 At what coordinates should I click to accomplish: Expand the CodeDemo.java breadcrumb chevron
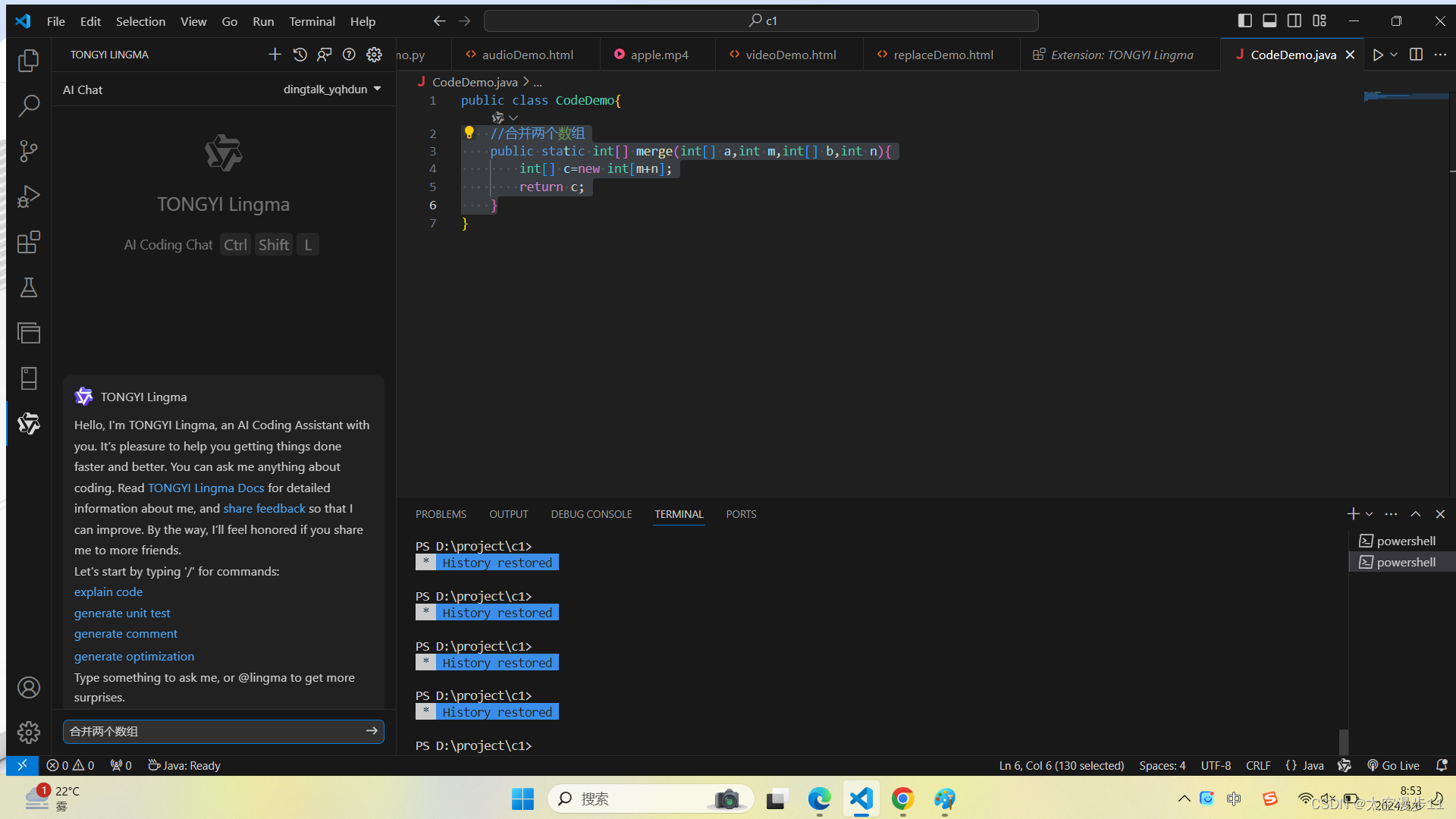point(526,82)
